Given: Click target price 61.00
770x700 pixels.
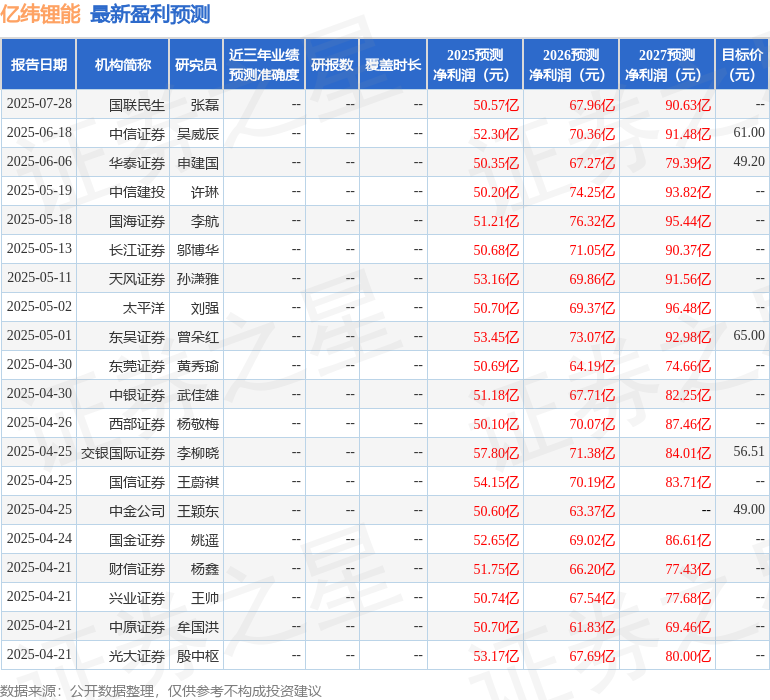Looking at the screenshot, I should pyautogui.click(x=749, y=133).
